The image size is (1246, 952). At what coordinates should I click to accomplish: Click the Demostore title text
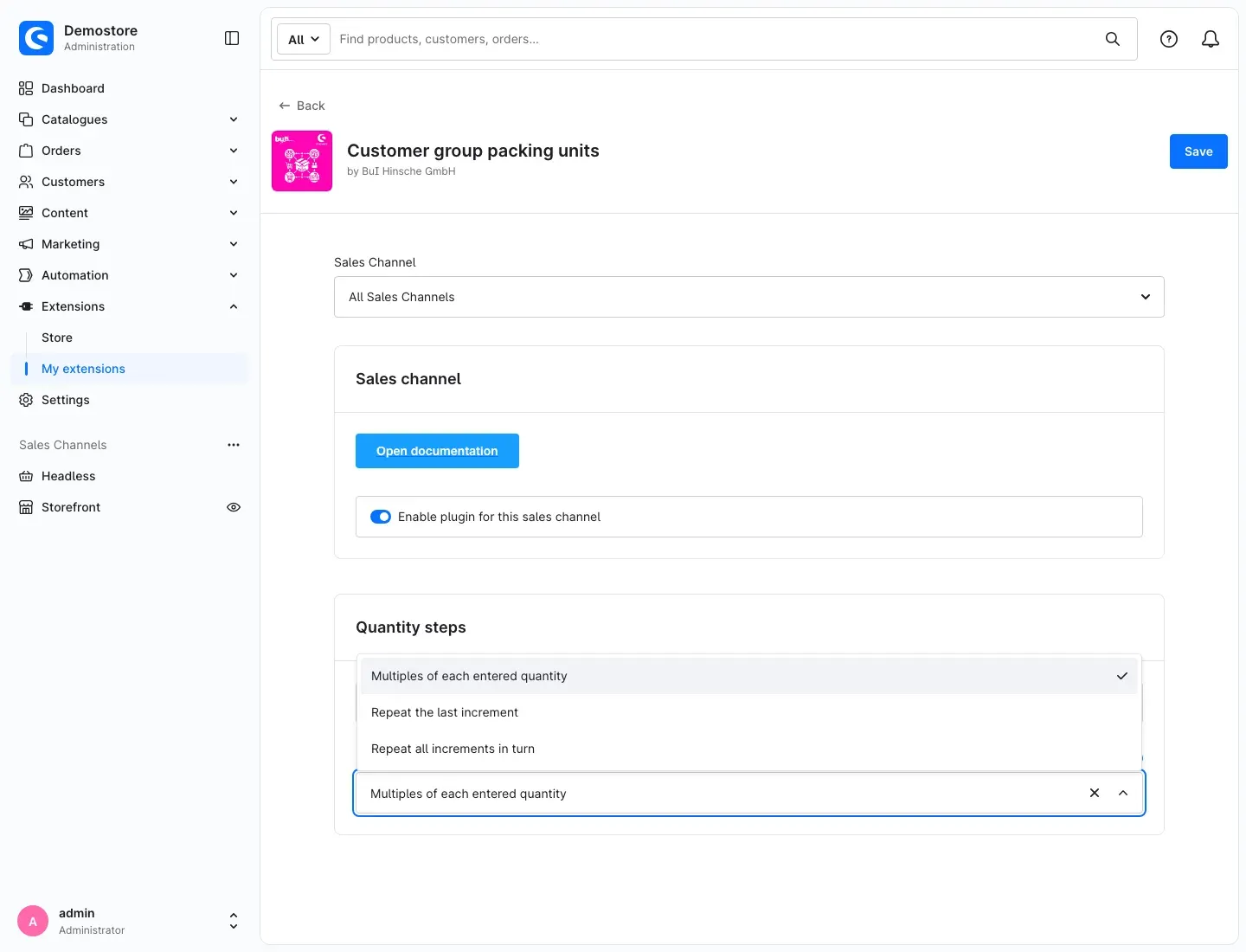coord(100,30)
